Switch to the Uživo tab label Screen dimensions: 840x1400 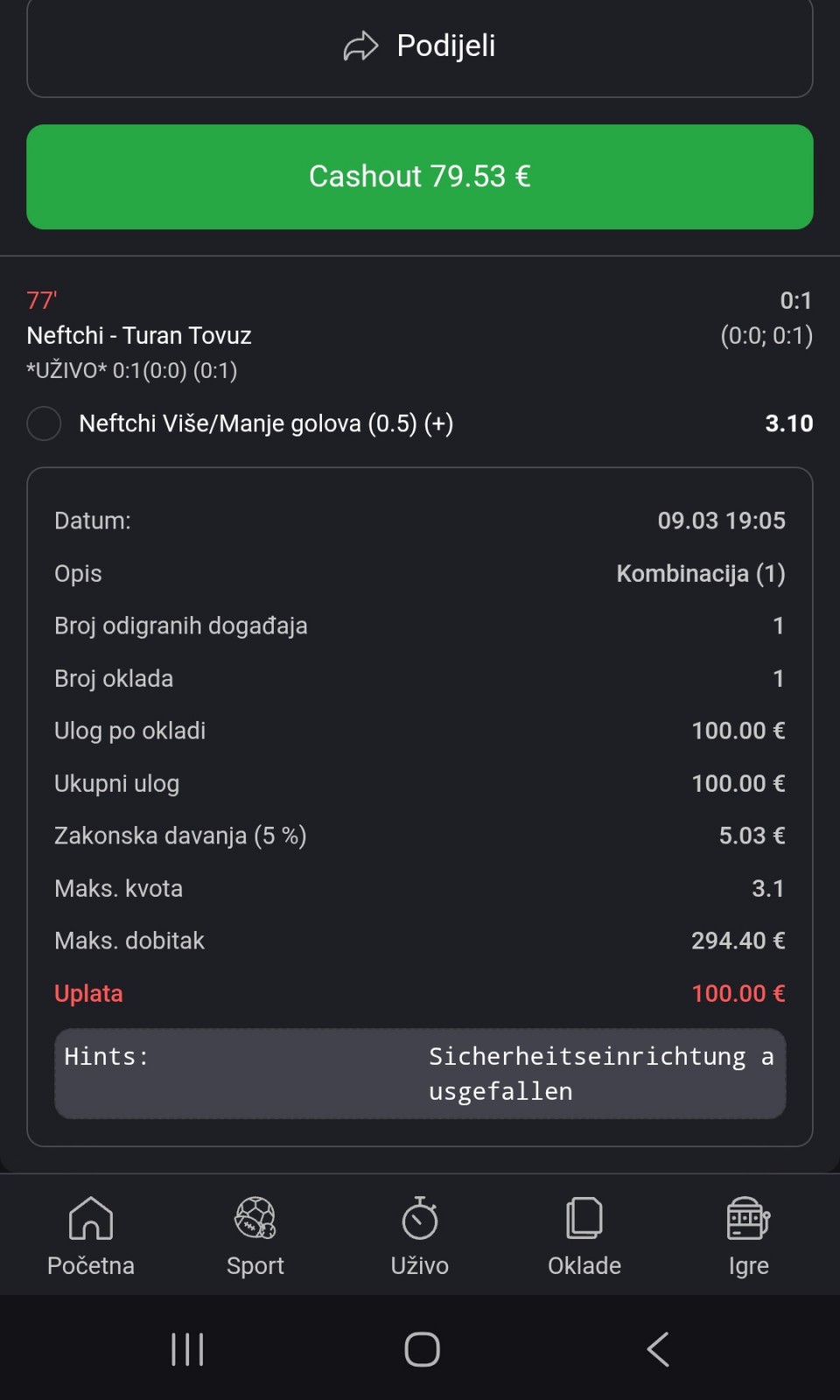420,1266
